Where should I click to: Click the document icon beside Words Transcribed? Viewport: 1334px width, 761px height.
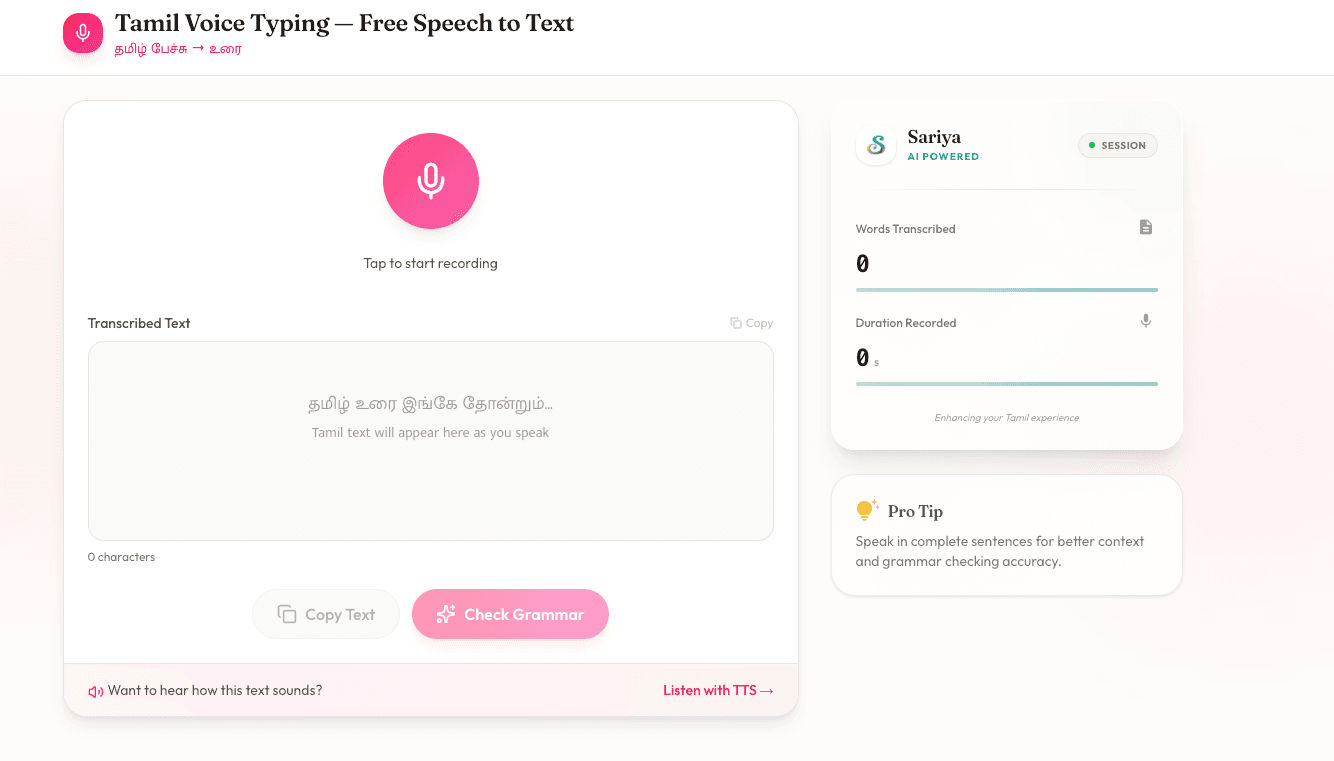coord(1146,228)
